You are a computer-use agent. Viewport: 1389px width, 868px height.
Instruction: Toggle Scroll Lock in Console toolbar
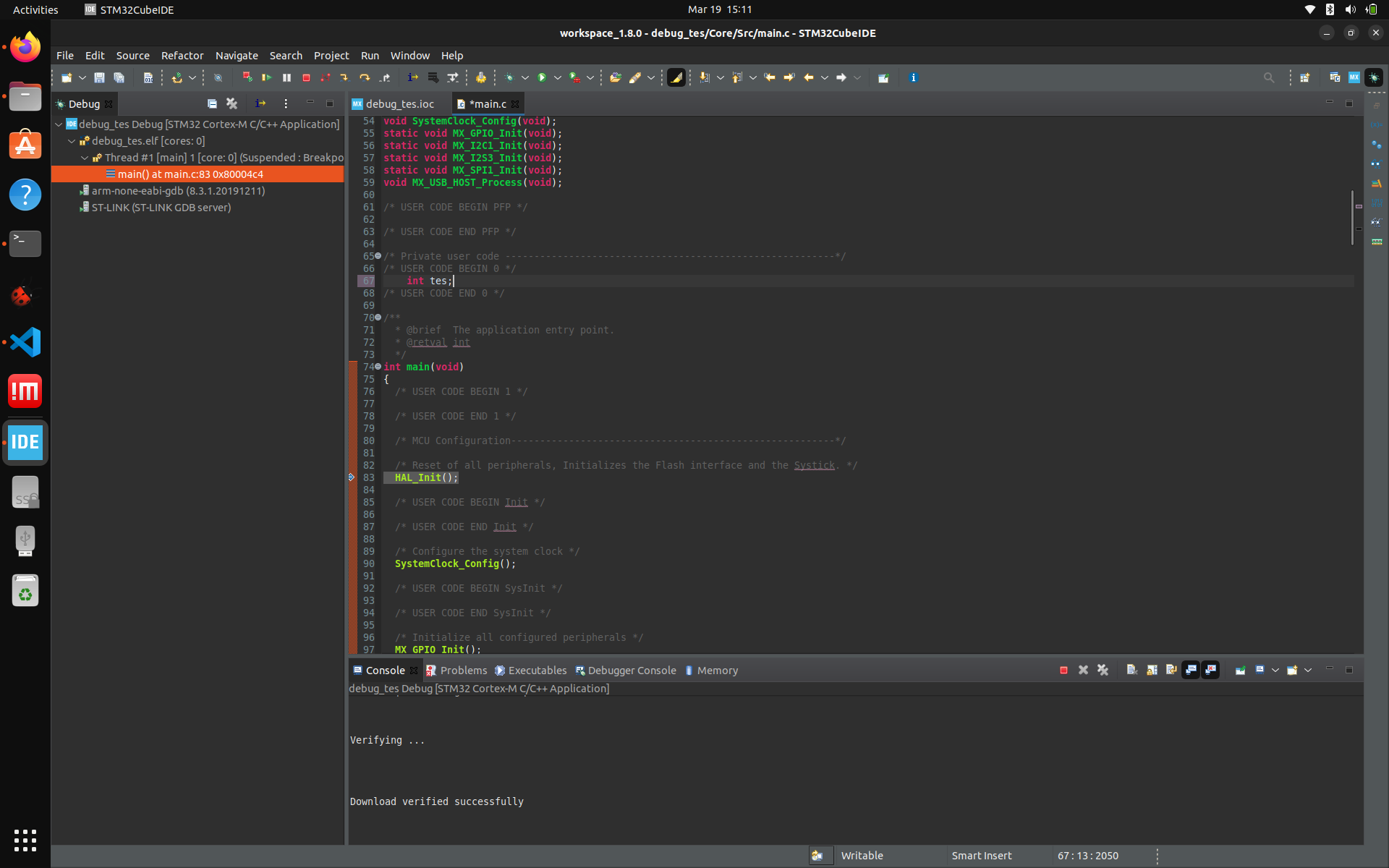pyautogui.click(x=1152, y=671)
